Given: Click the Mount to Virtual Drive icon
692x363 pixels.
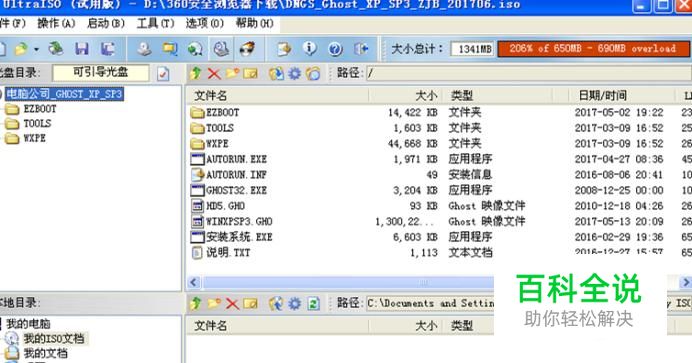Looking at the screenshot, I should 221,49.
